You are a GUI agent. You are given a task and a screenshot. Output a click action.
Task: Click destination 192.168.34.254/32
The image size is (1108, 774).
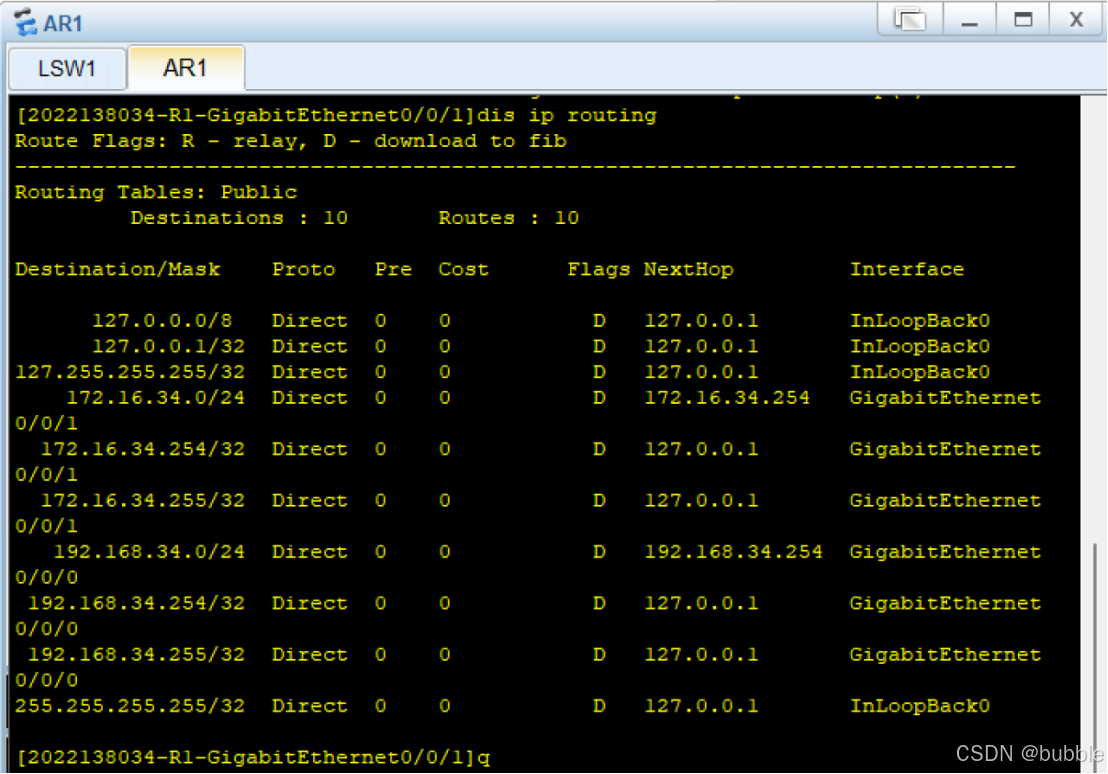[137, 603]
